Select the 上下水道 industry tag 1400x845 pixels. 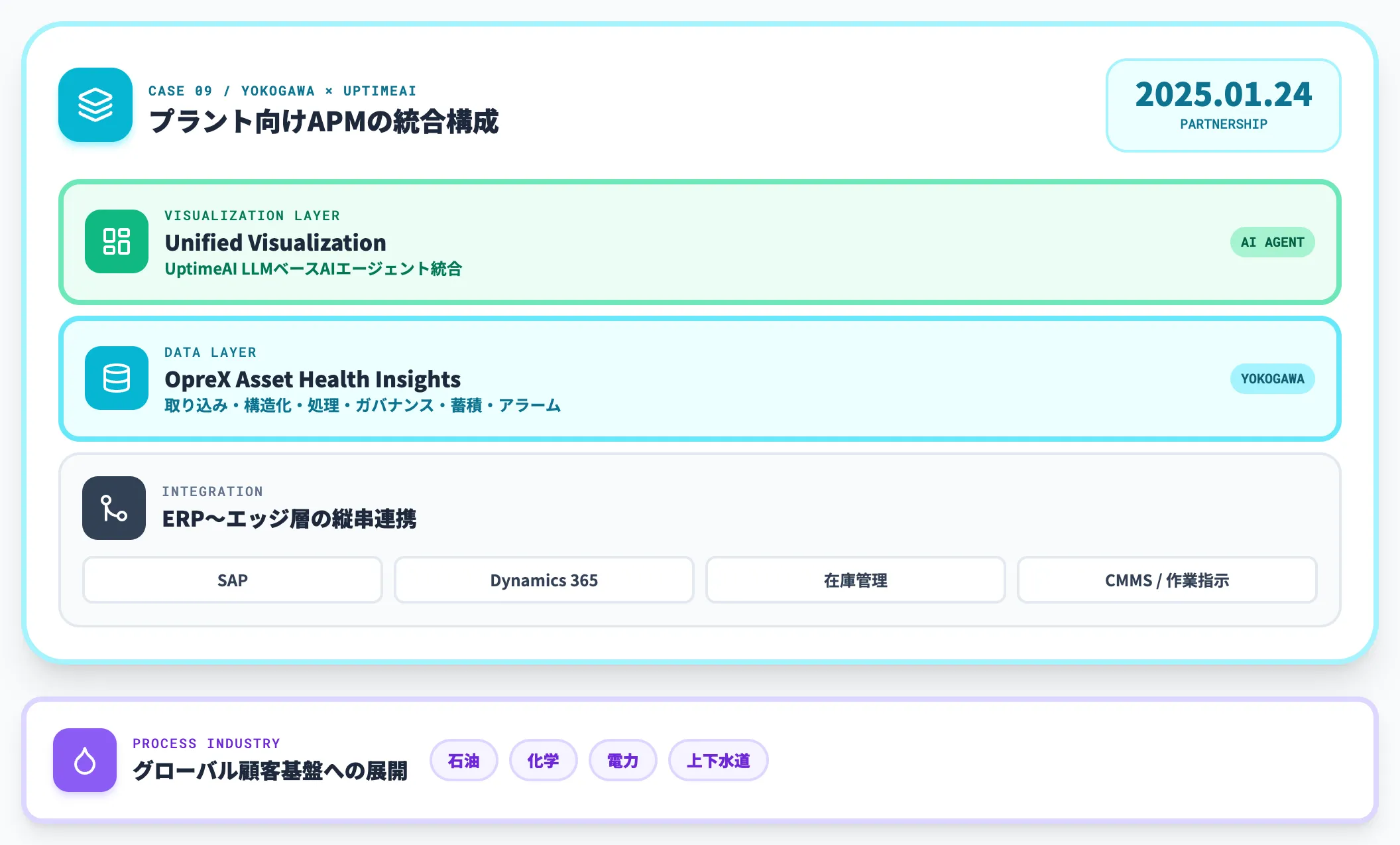[719, 760]
